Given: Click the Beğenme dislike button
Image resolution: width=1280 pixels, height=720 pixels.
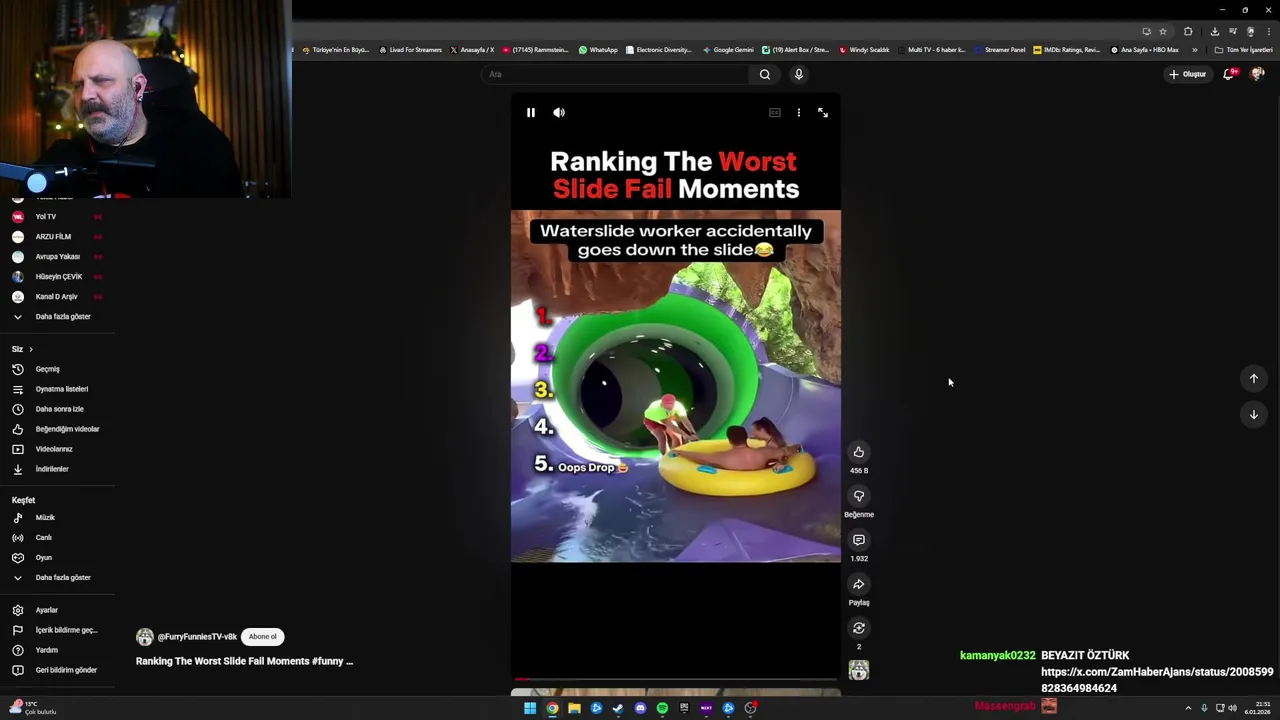Looking at the screenshot, I should [859, 496].
